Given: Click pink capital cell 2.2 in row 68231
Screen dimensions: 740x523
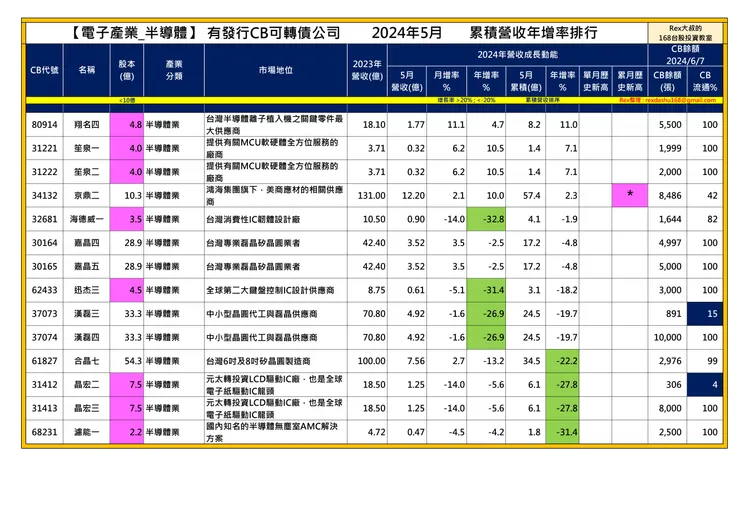Looking at the screenshot, I should coord(126,431).
